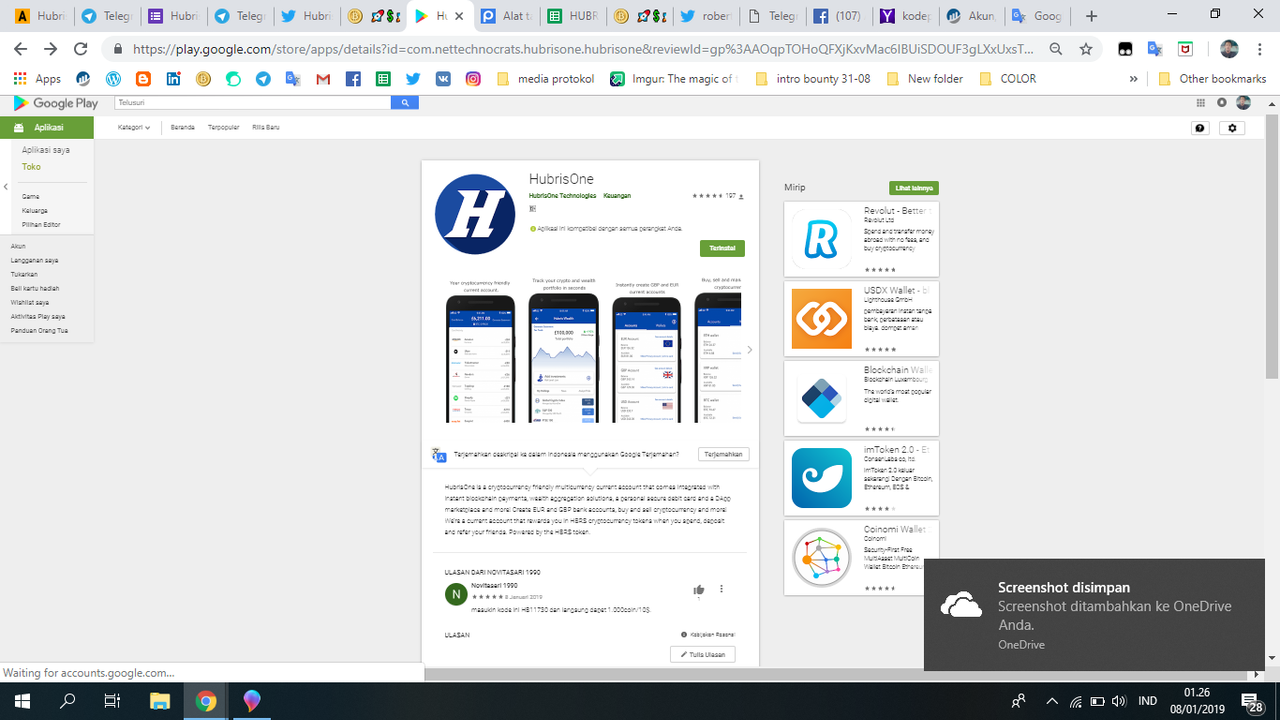Click the browser address bar URL
Viewport: 1280px width, 720px height.
584,49
